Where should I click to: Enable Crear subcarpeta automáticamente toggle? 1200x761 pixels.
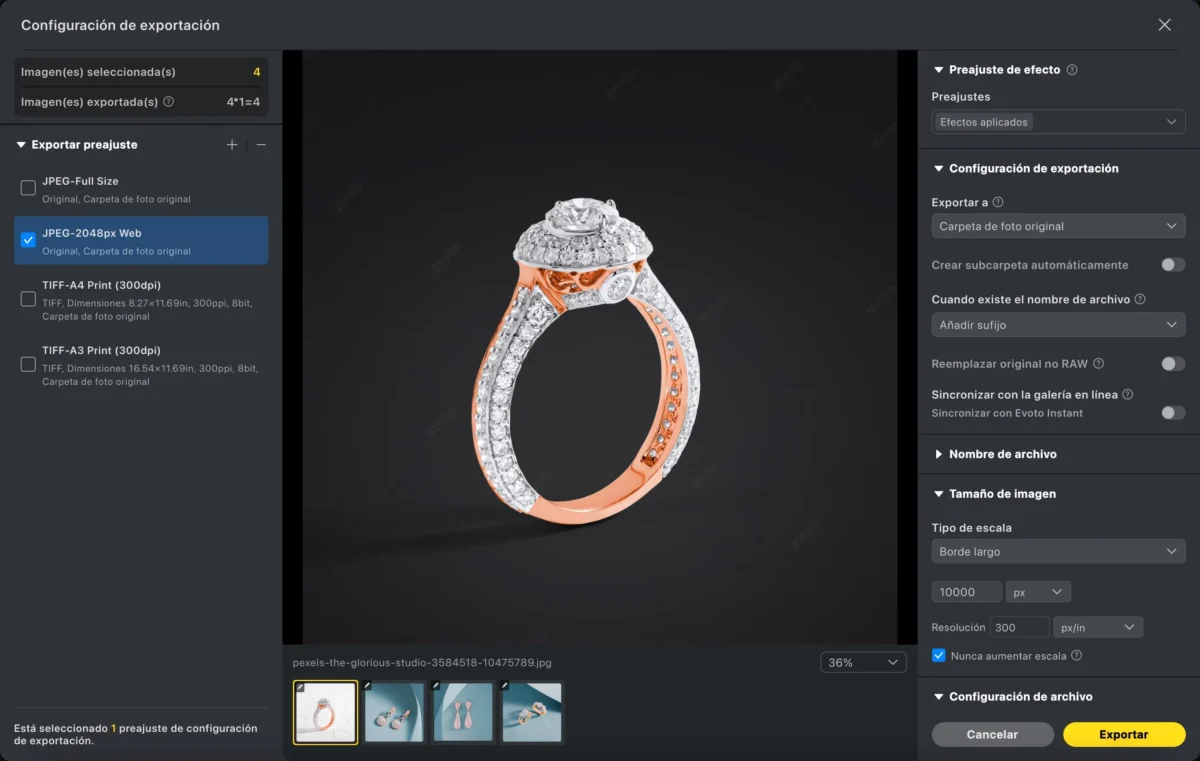tap(1173, 265)
